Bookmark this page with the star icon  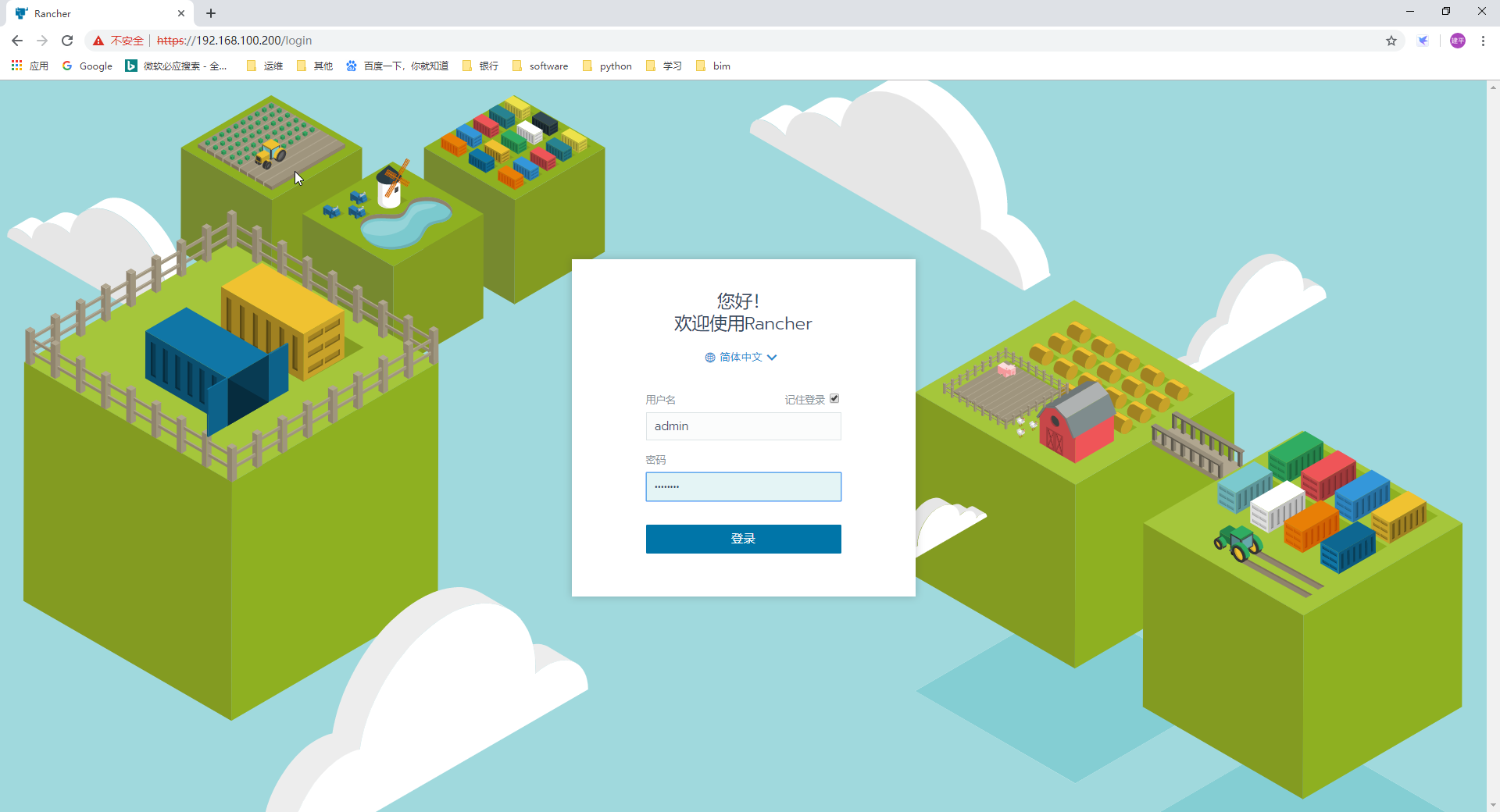[1391, 41]
